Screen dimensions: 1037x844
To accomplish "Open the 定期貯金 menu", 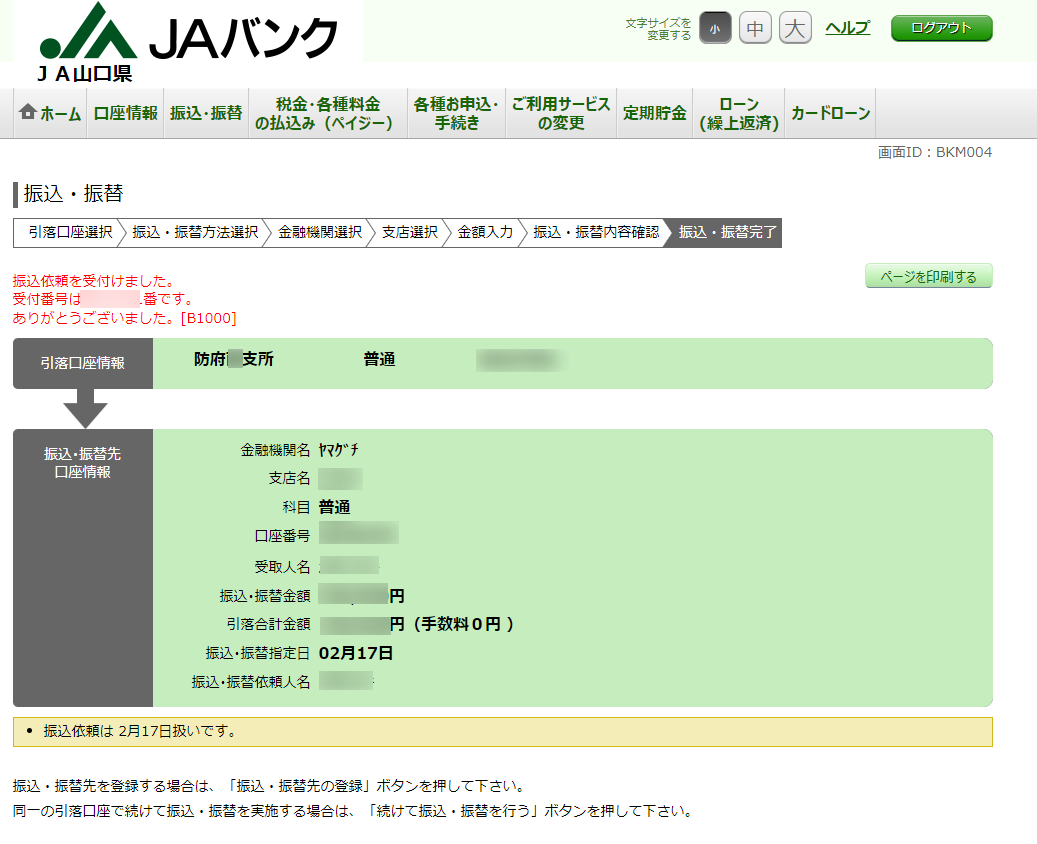I will point(655,113).
